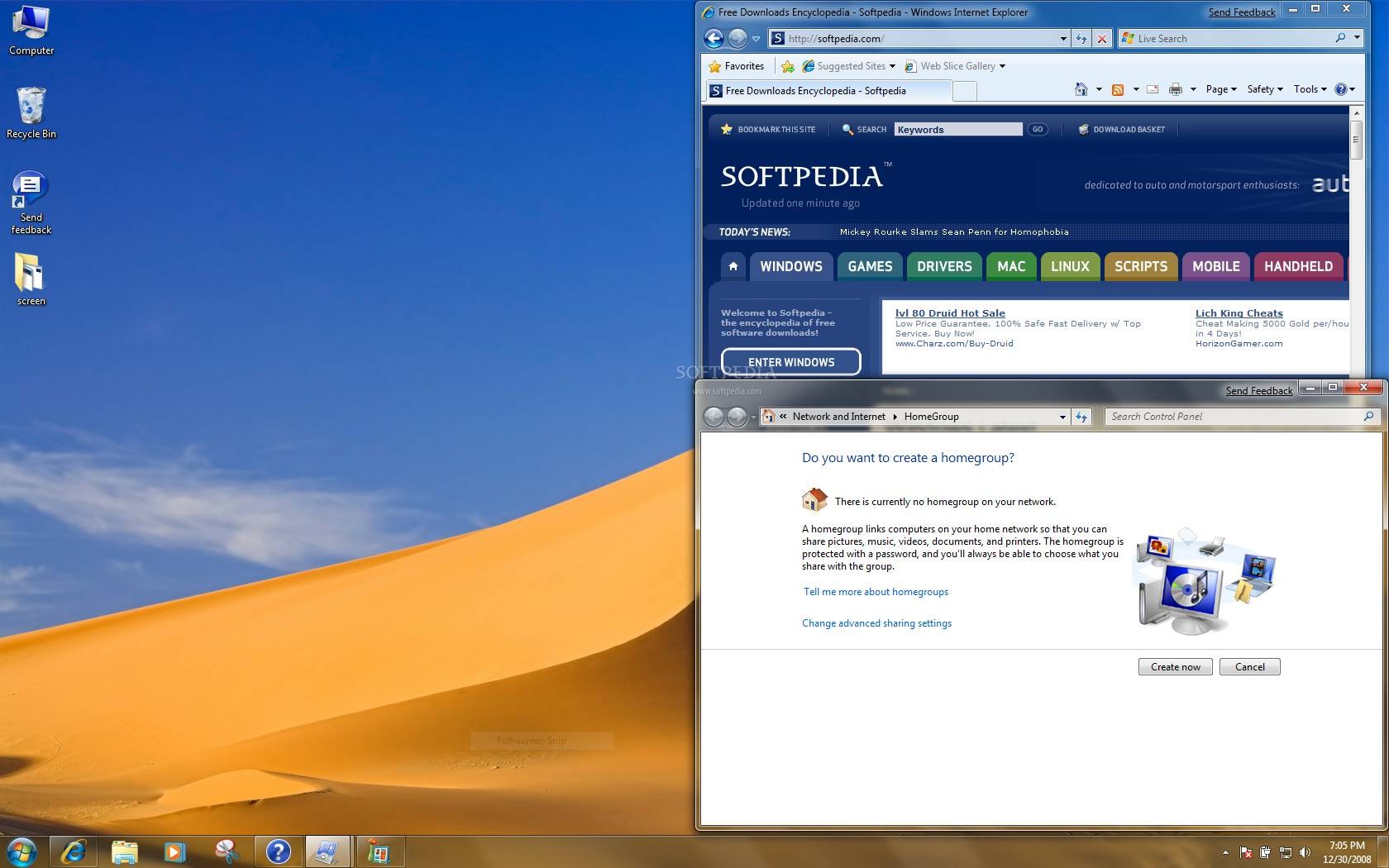Click Tell me more about homegroups
The height and width of the screenshot is (868, 1389).
pos(876,592)
